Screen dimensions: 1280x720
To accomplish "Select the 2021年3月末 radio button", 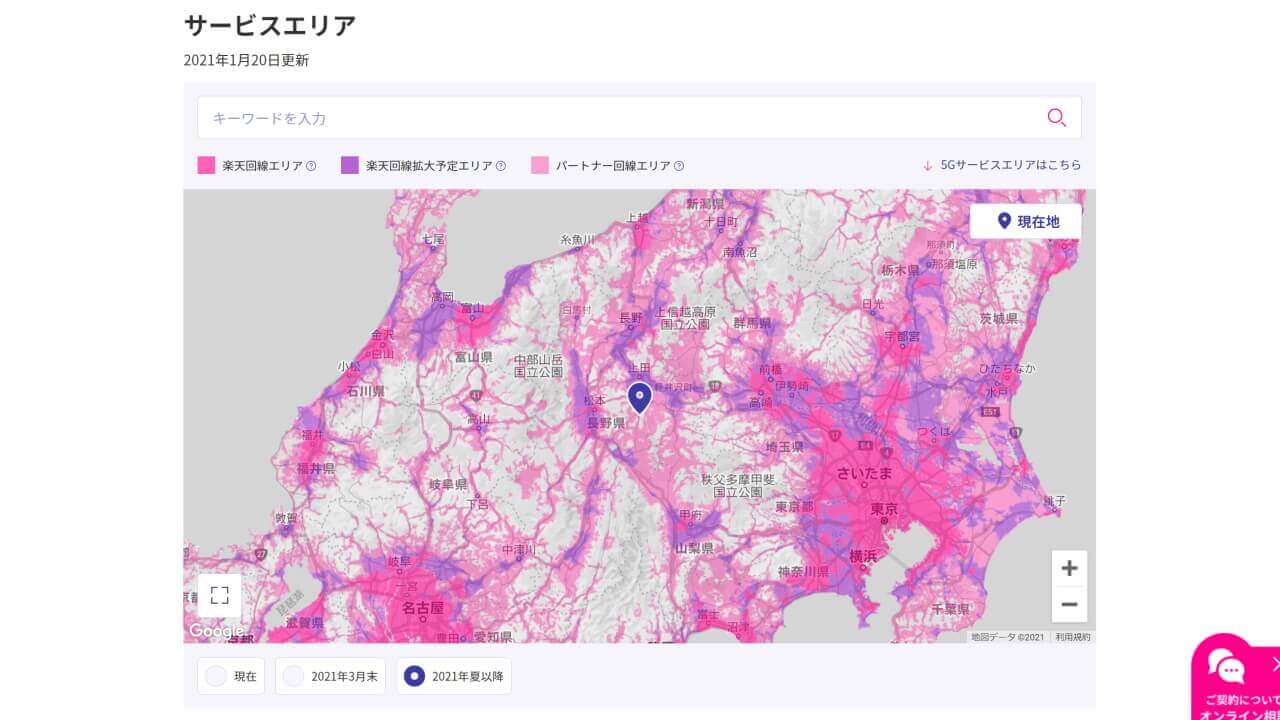I will (293, 676).
